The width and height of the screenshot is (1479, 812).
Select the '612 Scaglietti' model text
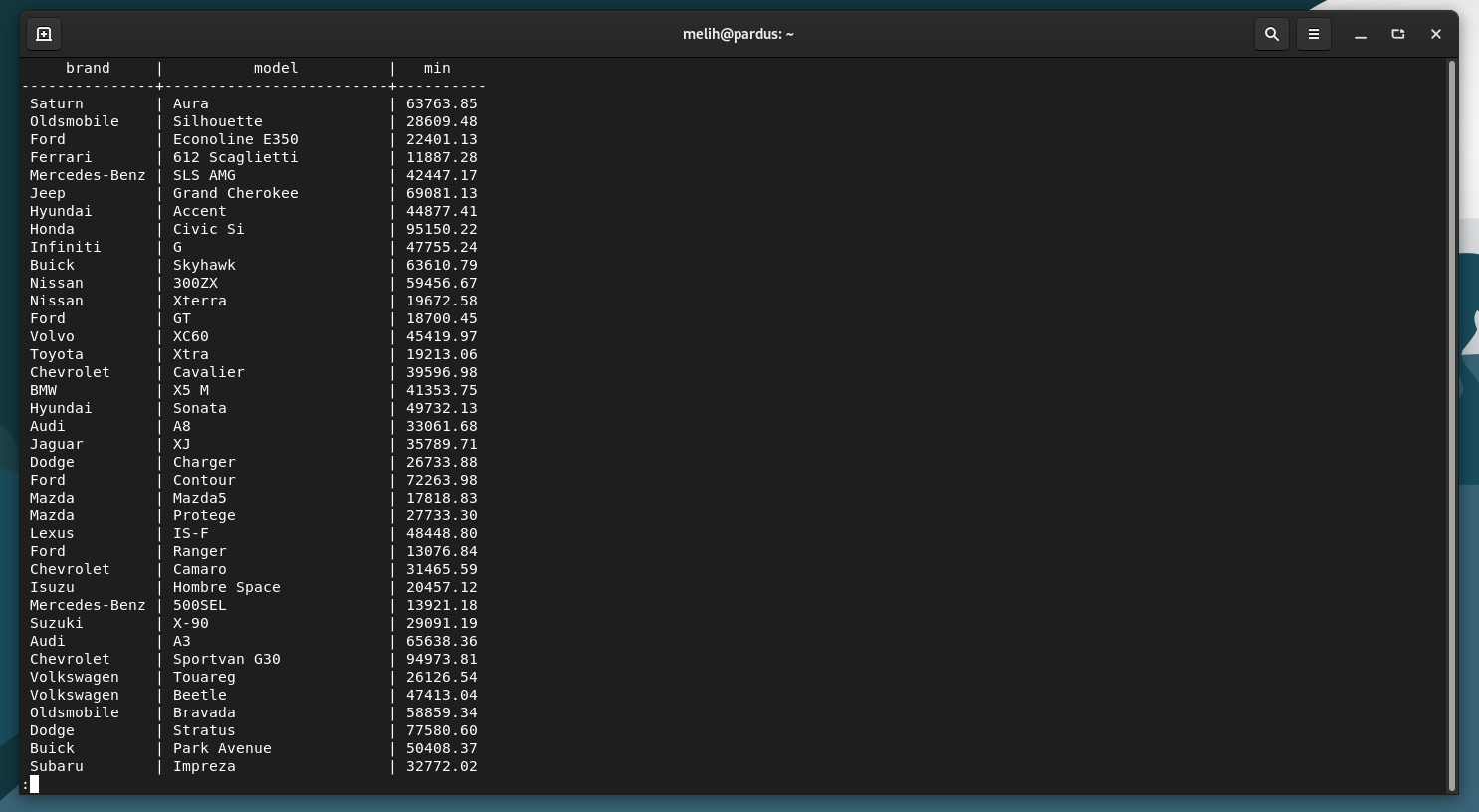[235, 157]
